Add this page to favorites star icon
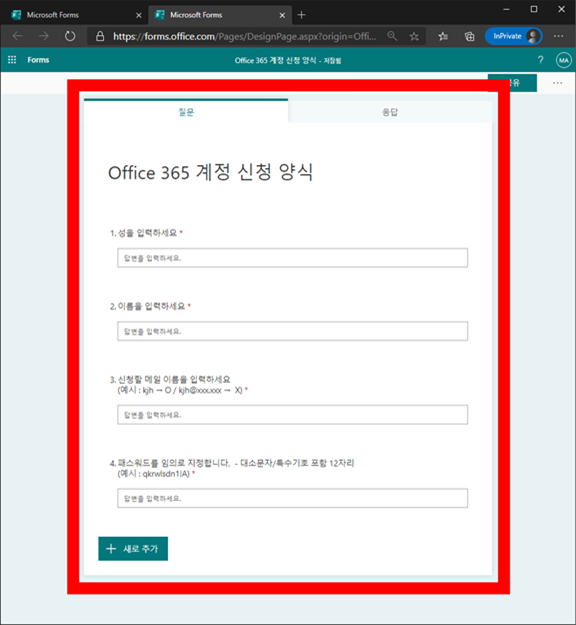The width and height of the screenshot is (576, 625). point(414,37)
